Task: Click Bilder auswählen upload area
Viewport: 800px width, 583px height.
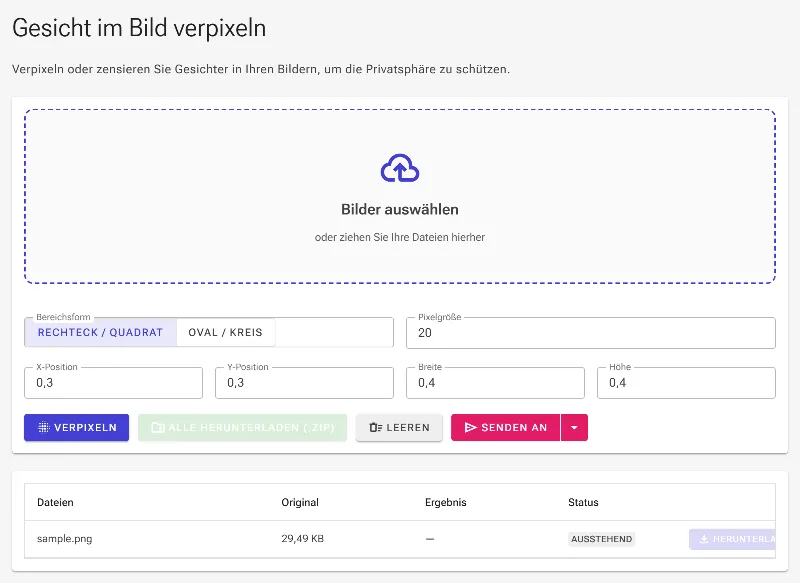Action: pos(400,196)
